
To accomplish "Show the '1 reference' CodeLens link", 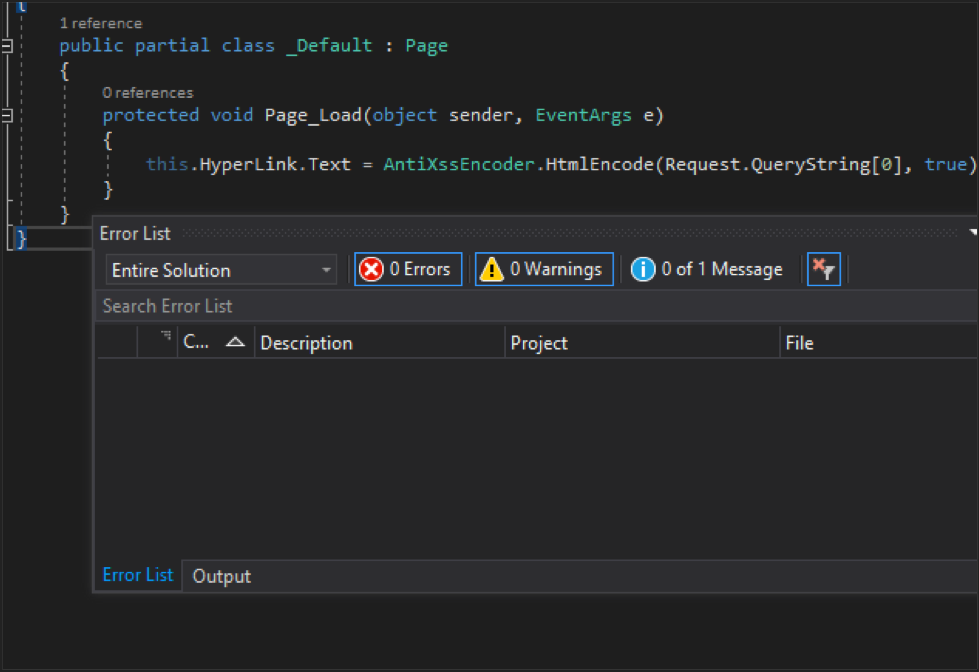I will pyautogui.click(x=101, y=24).
